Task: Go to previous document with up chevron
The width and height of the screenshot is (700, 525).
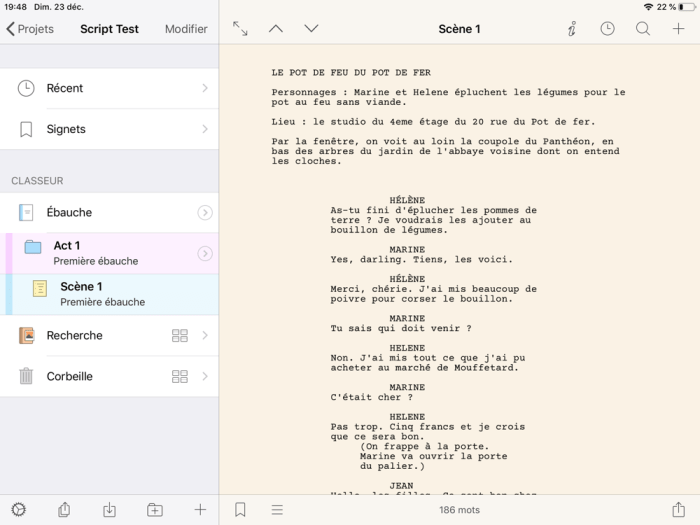Action: [x=276, y=29]
